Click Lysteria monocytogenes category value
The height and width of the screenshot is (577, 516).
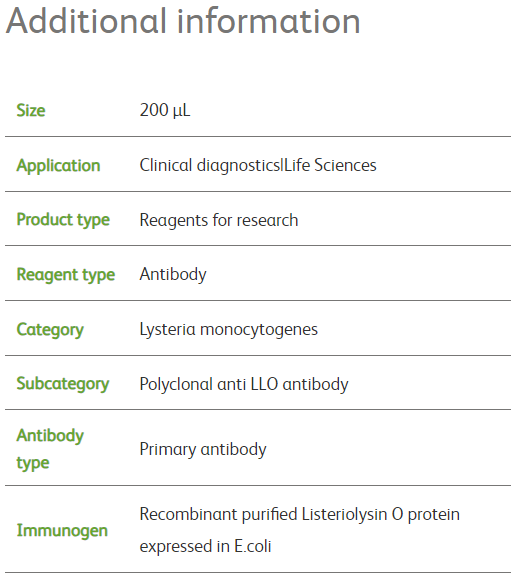coord(229,329)
